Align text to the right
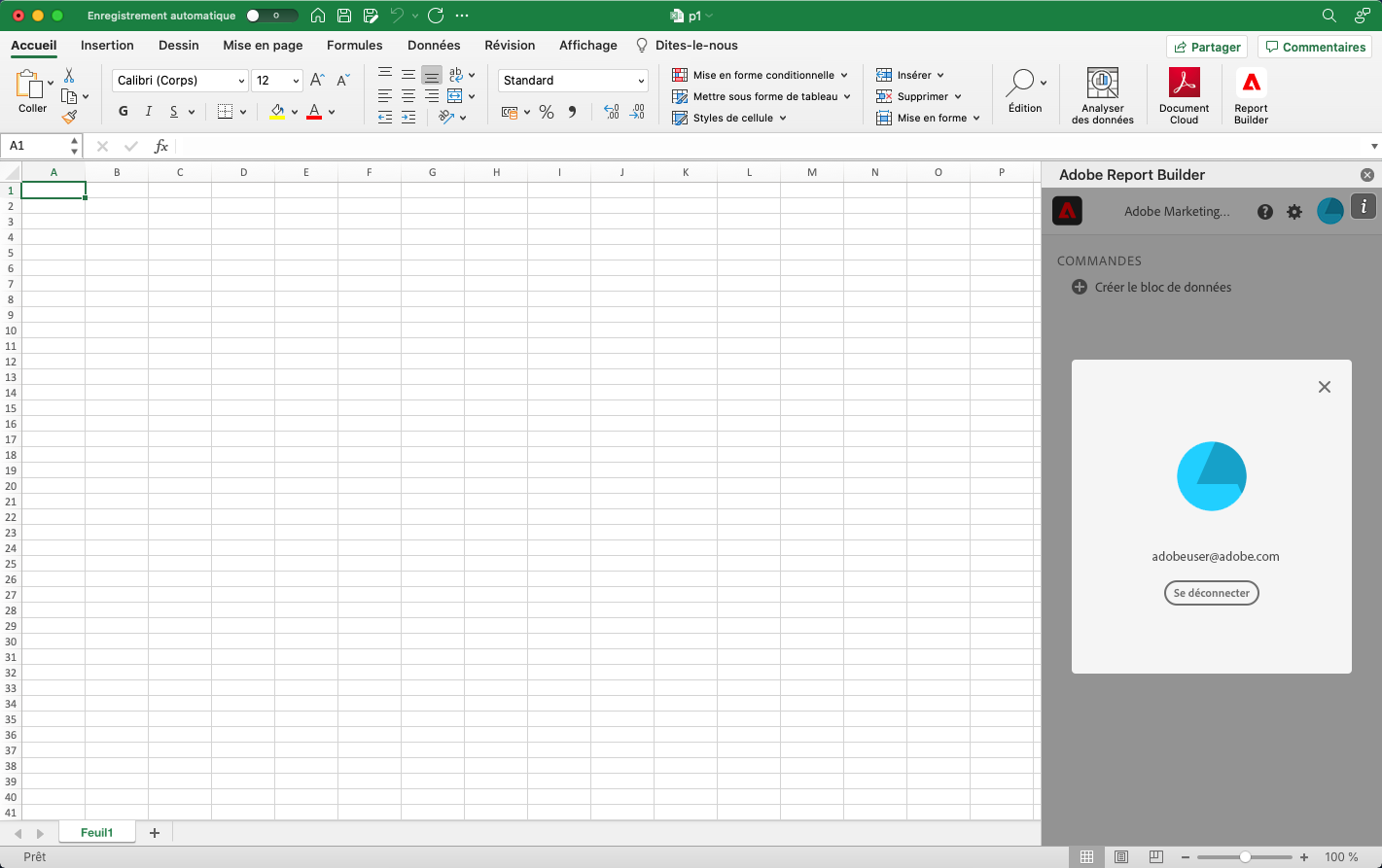1382x868 pixels. [x=432, y=96]
